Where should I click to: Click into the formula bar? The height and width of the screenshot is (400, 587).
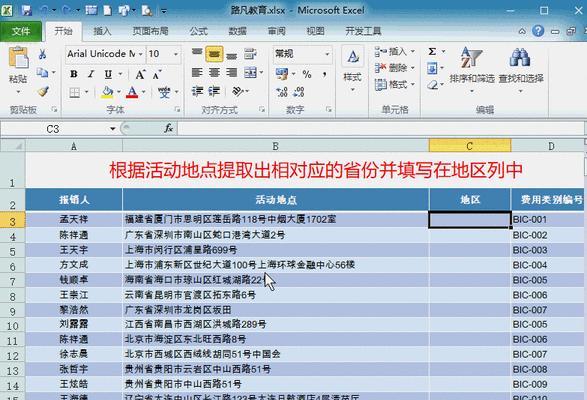click(x=380, y=129)
